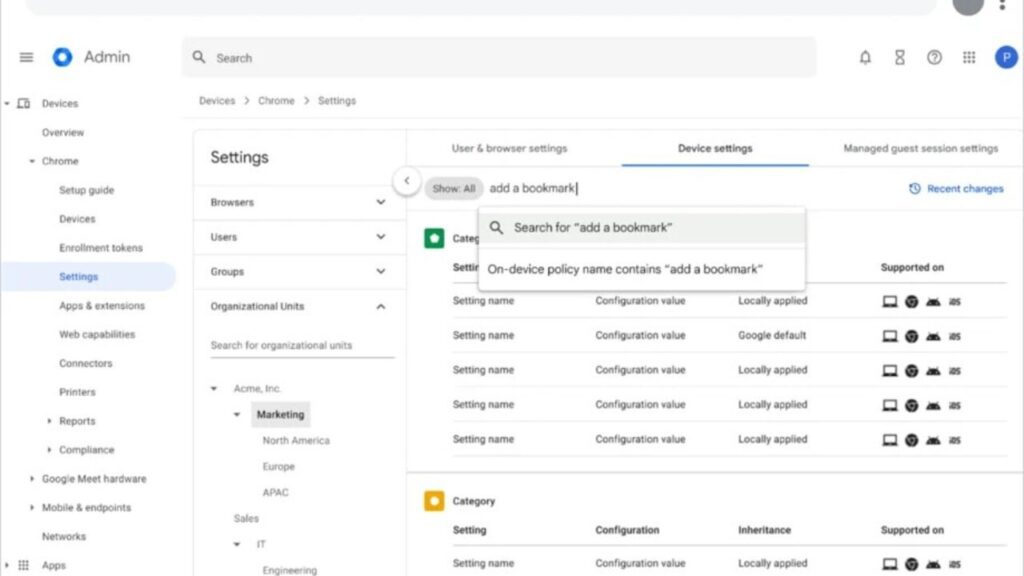
Task: Click the Google default inheritance cell
Action: pyautogui.click(x=772, y=335)
